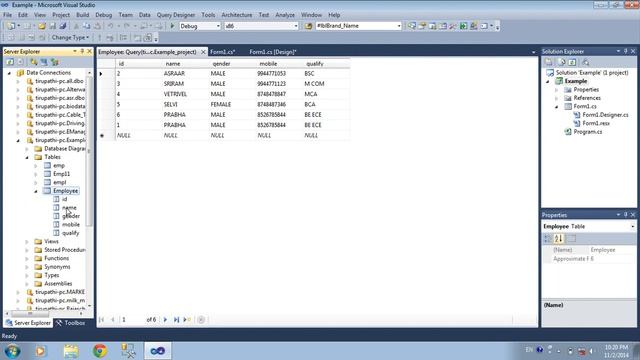Switch to the Toolbox tab
640x360 pixels.
pyautogui.click(x=71, y=323)
